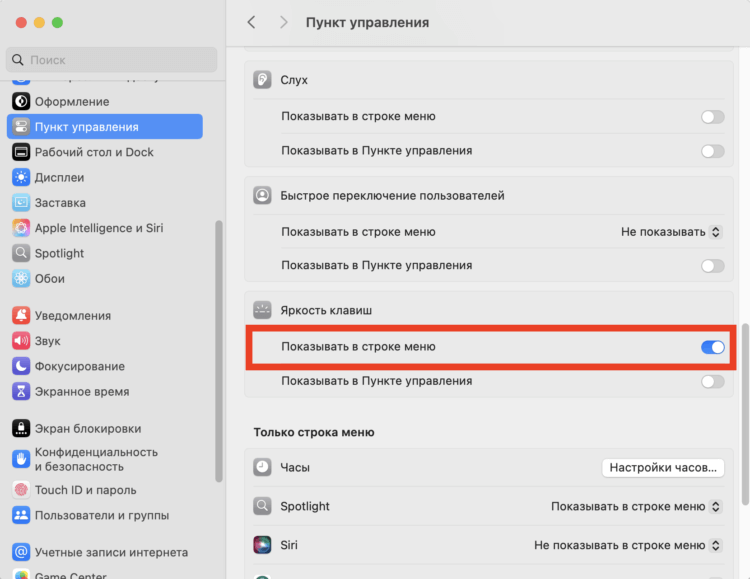The width and height of the screenshot is (750, 579).
Task: Toggle Слух Показывать в Пункте управления
Action: coord(713,151)
